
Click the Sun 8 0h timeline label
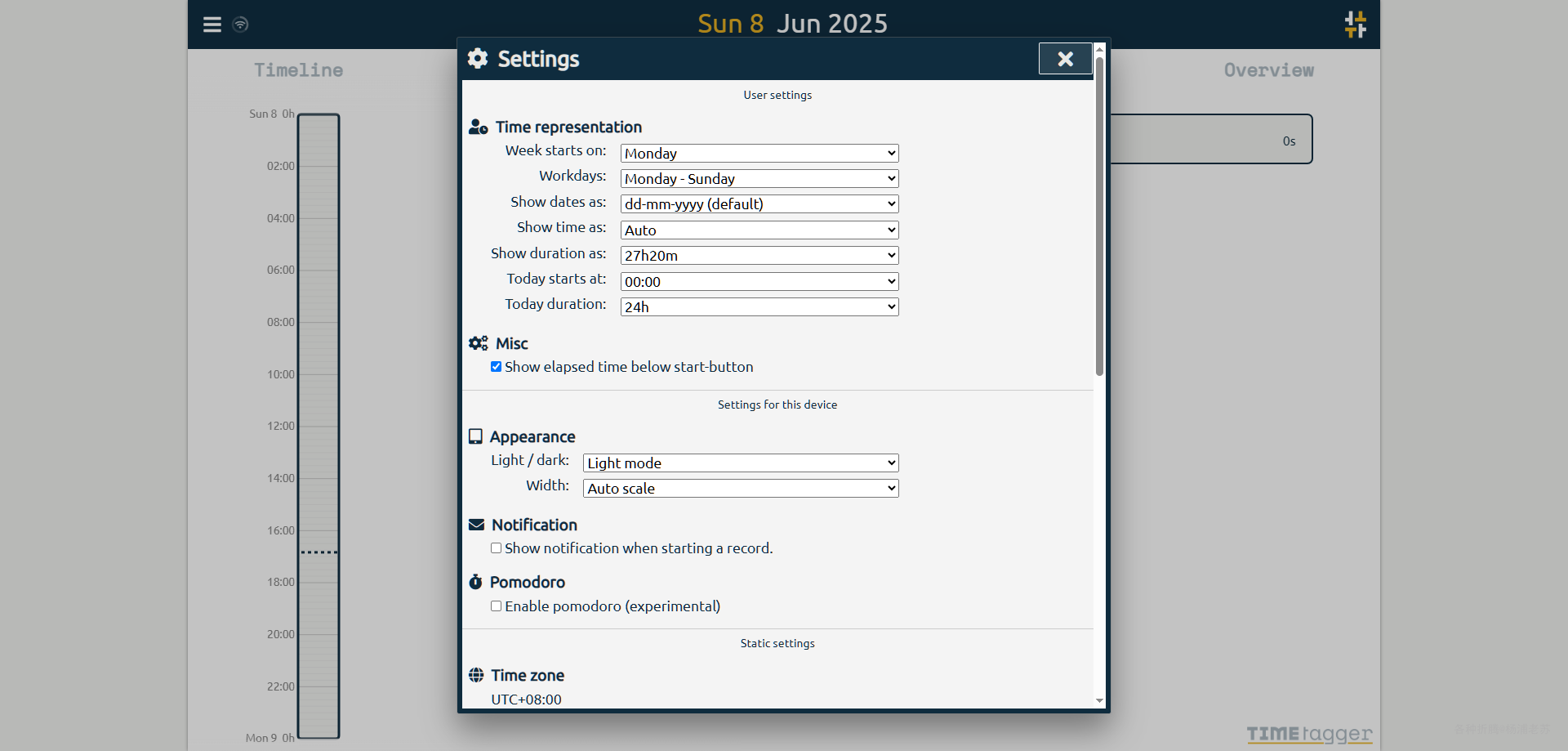272,114
